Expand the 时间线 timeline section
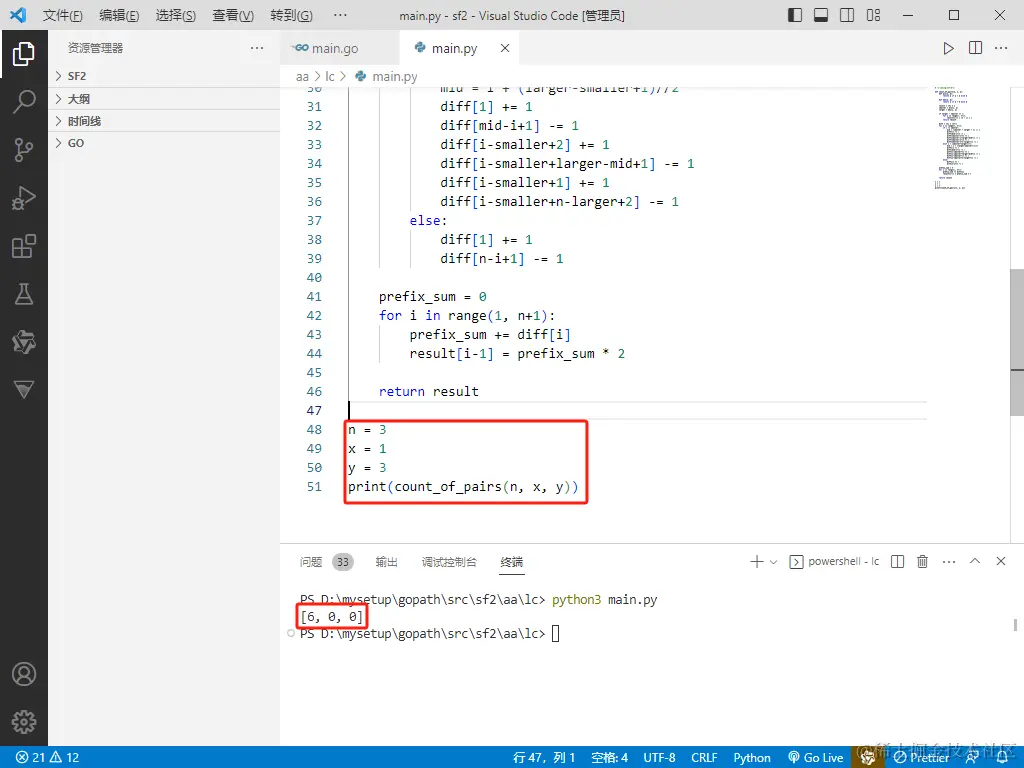This screenshot has width=1024, height=768. tap(165, 121)
